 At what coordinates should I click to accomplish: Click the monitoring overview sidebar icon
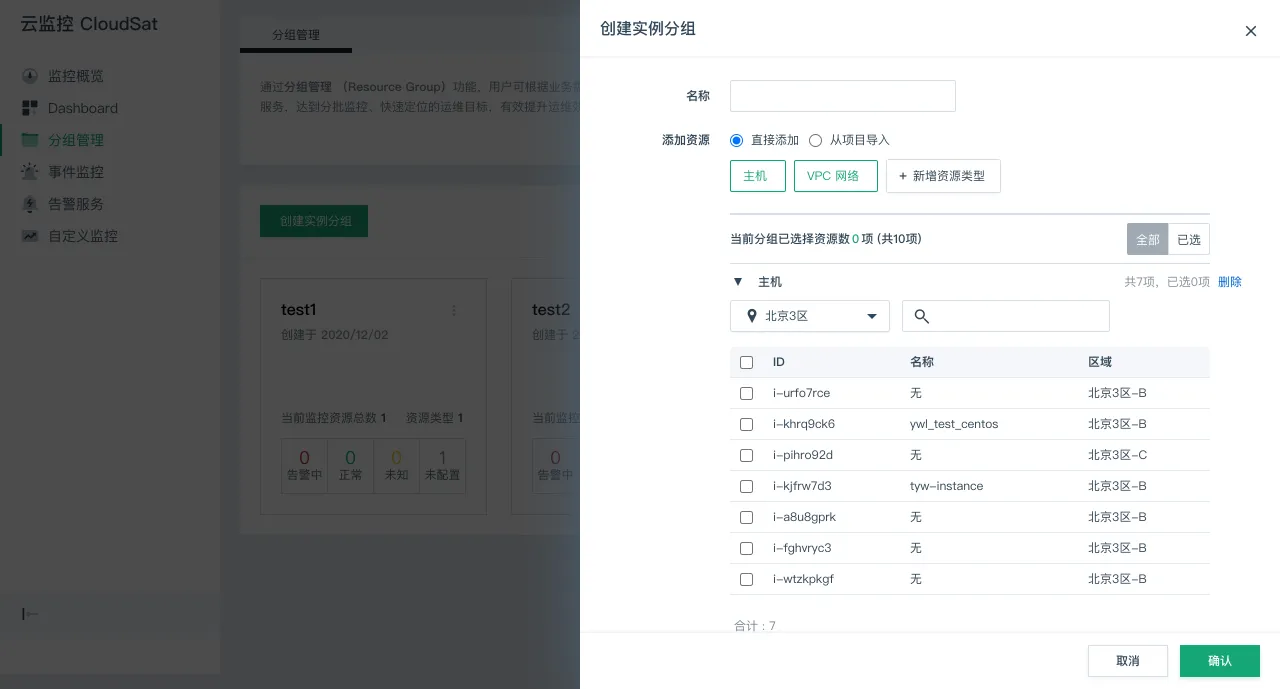click(30, 76)
